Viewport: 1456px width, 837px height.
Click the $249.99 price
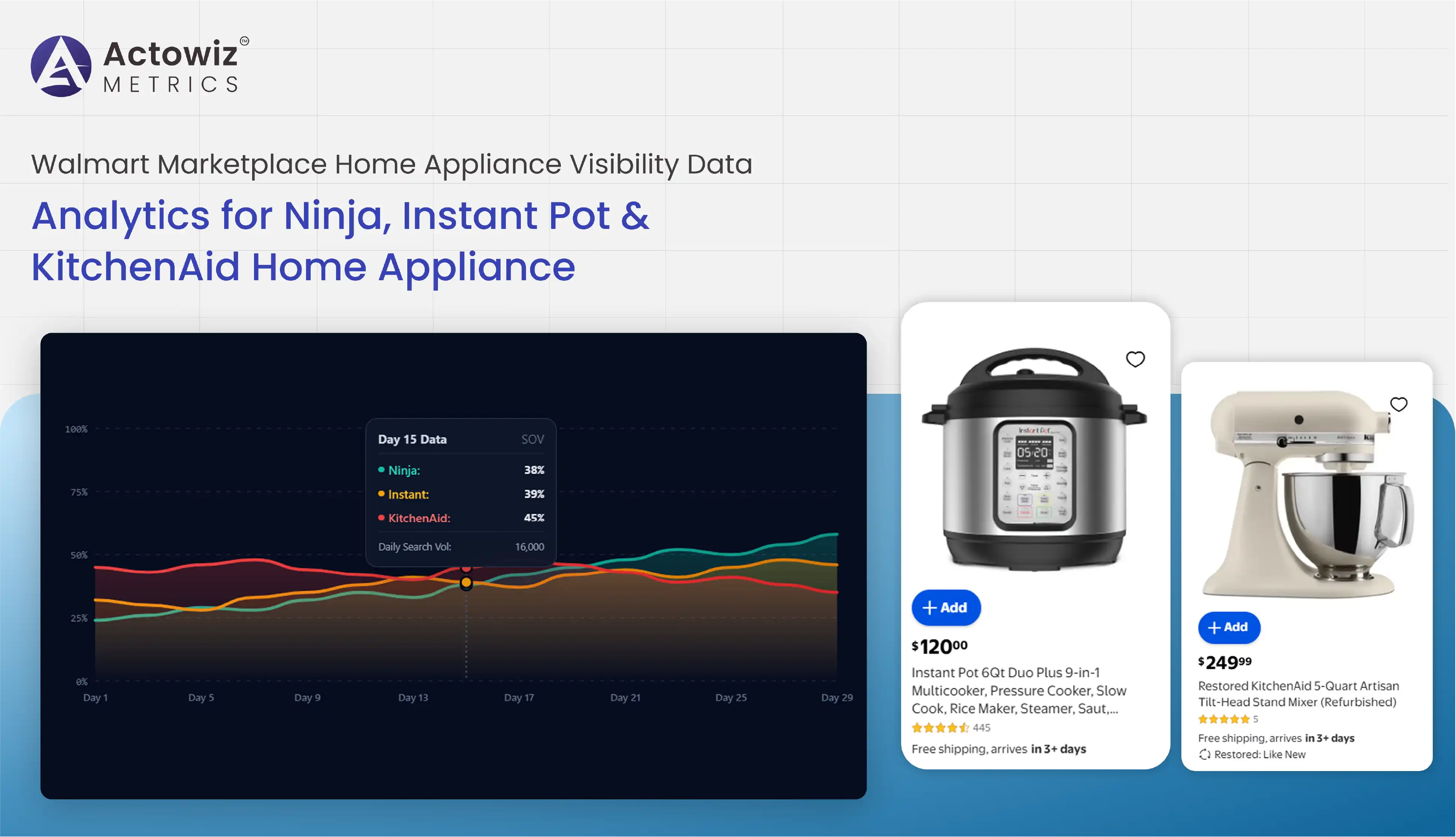[x=1225, y=663]
